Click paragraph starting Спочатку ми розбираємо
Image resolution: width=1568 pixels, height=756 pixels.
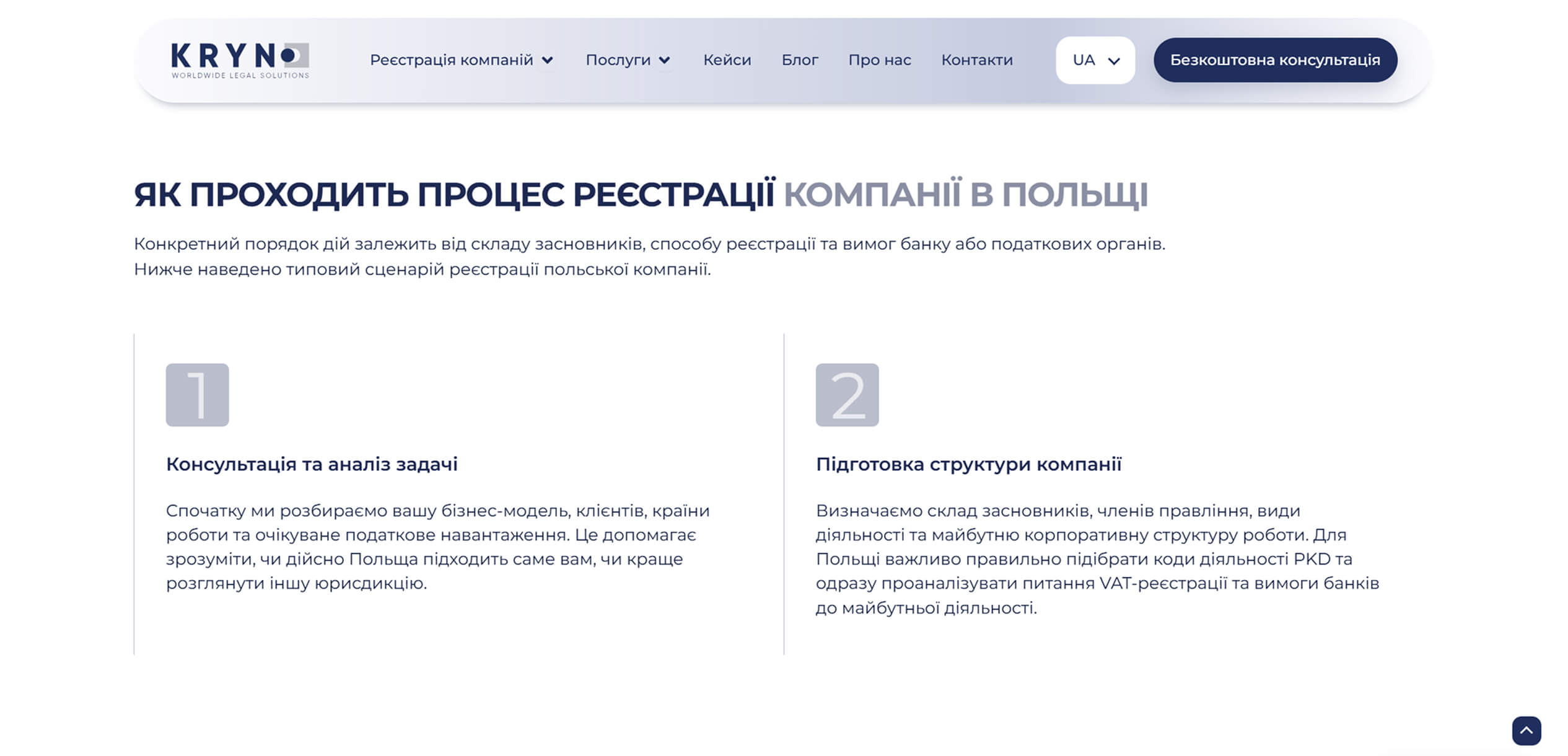pyautogui.click(x=438, y=547)
